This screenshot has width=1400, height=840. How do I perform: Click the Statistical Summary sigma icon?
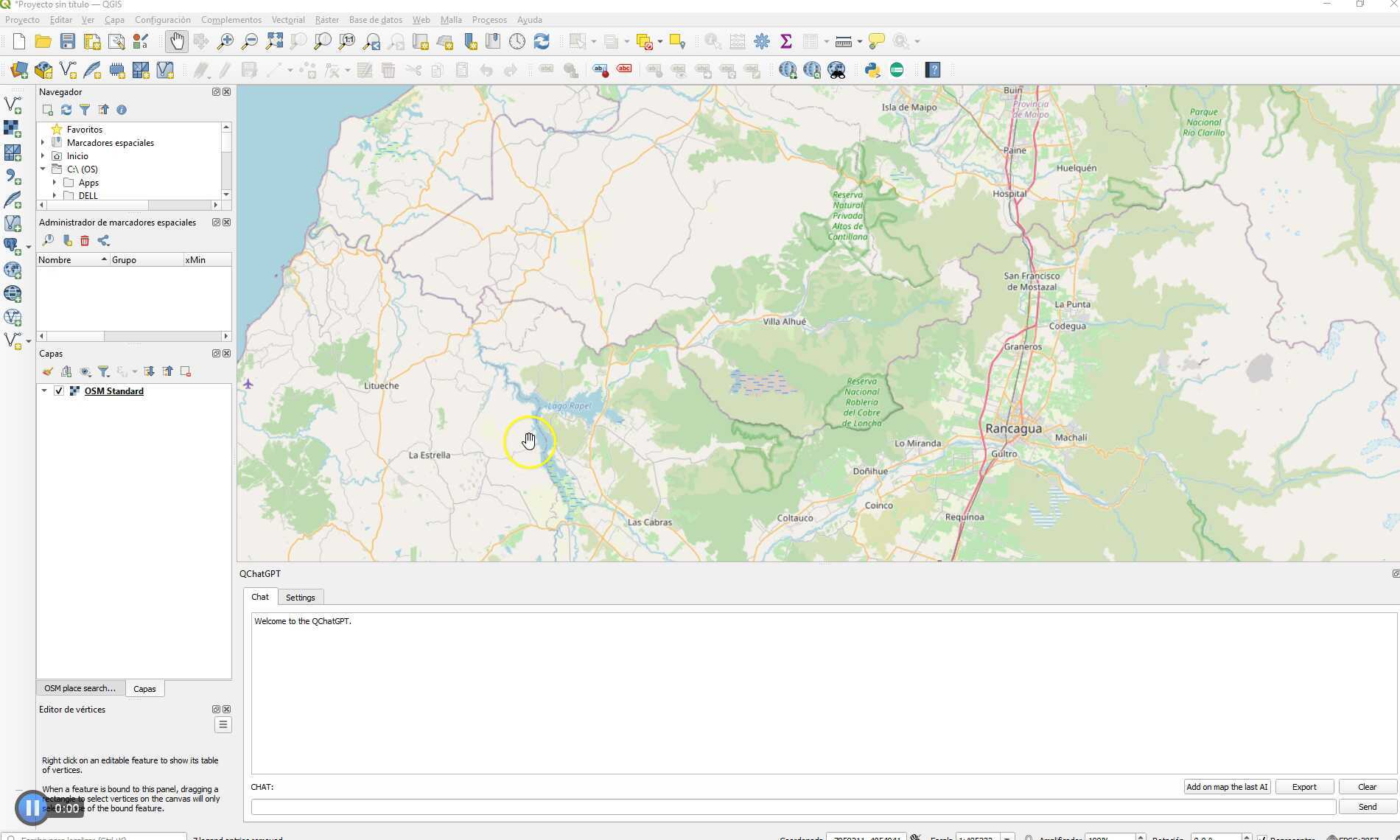pos(786,41)
